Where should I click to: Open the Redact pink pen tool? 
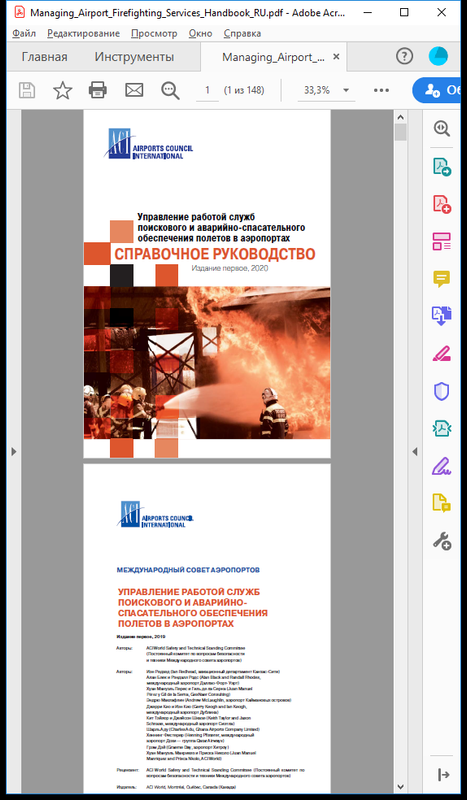tap(442, 354)
